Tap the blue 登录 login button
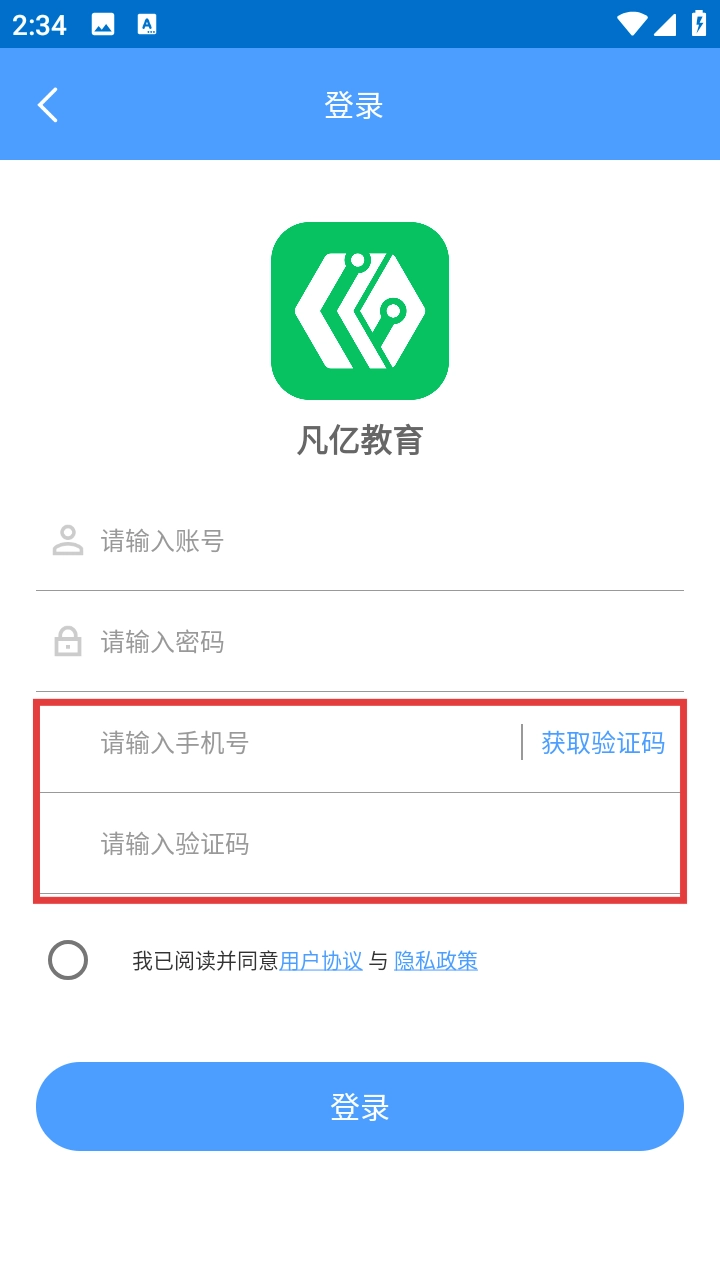The width and height of the screenshot is (720, 1280). tap(360, 1106)
